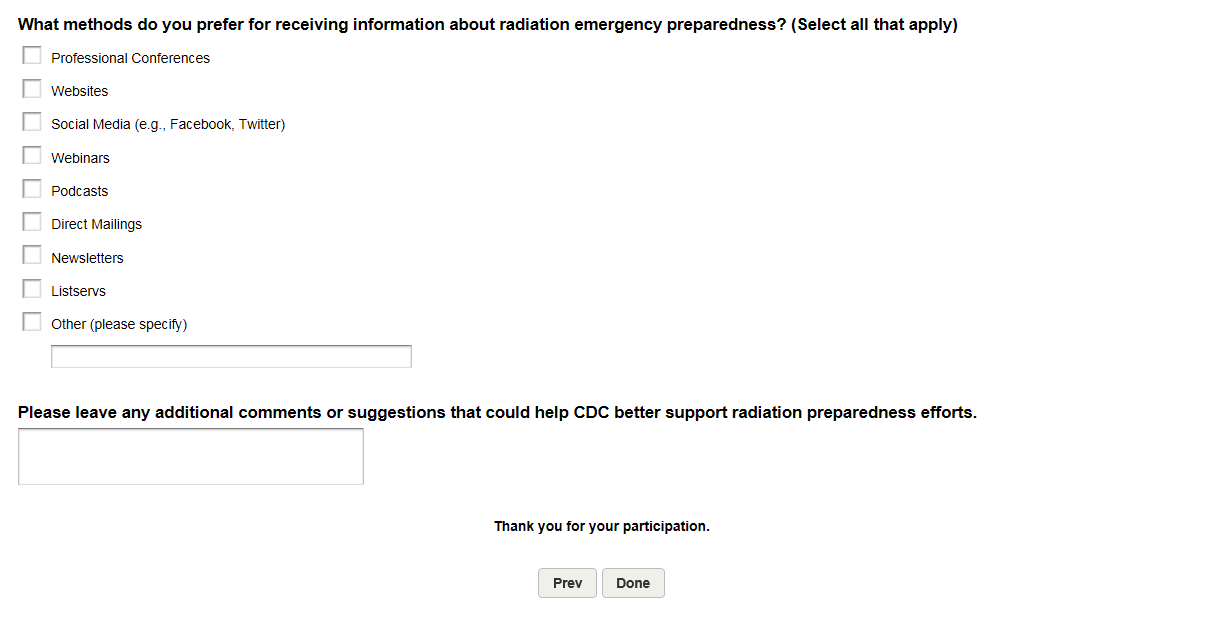The height and width of the screenshot is (627, 1206).
Task: Click the Professional Conferences label text
Action: point(130,58)
